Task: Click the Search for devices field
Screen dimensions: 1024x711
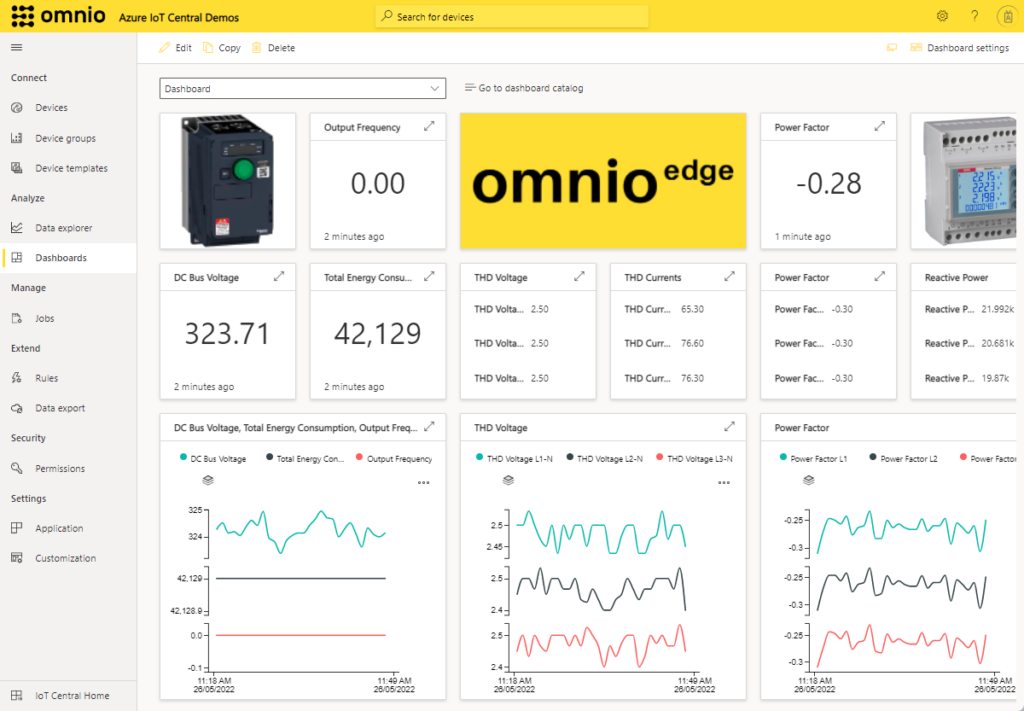Action: [511, 16]
